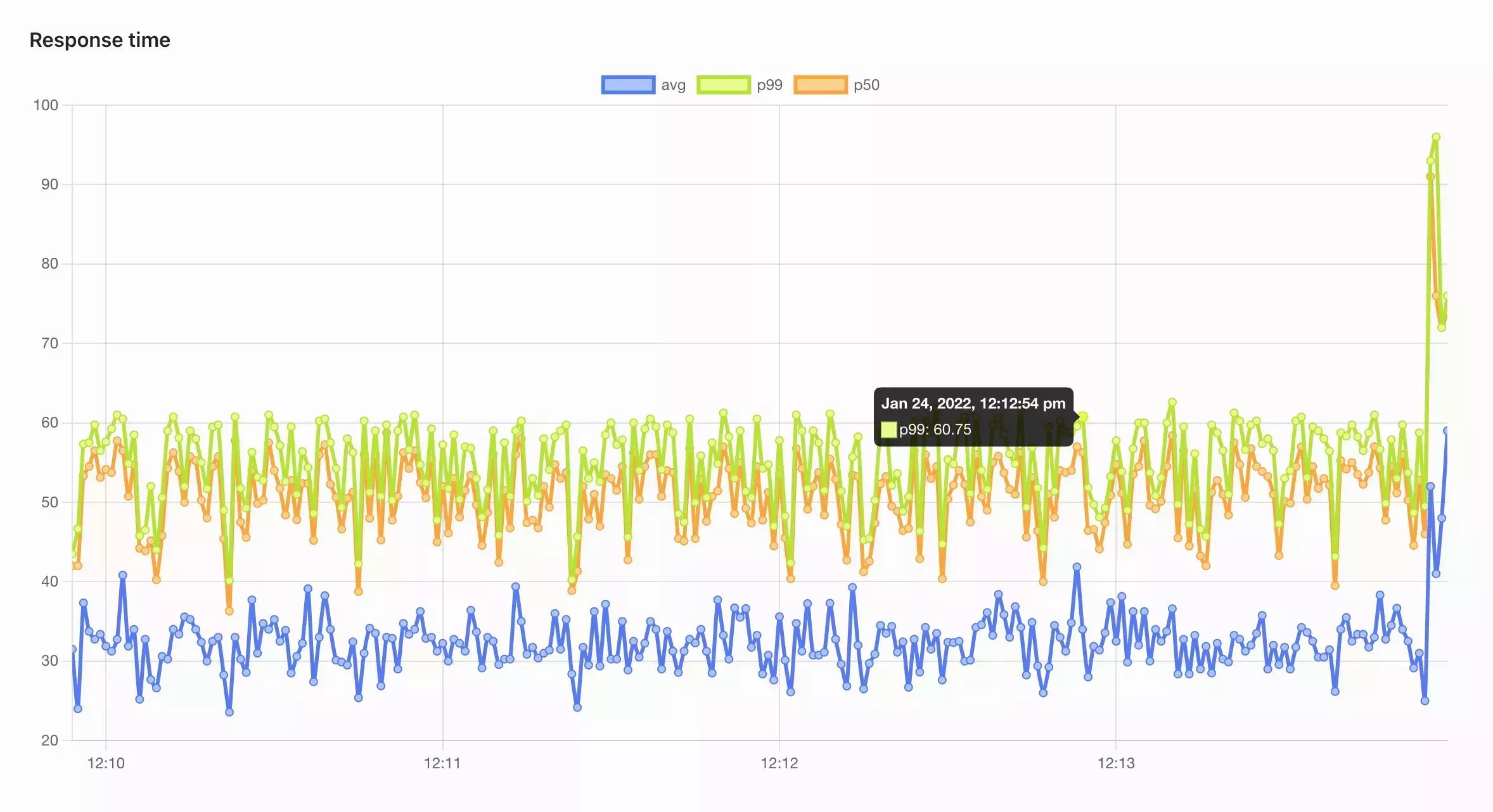Click the 60 y-axis label

pyautogui.click(x=49, y=422)
